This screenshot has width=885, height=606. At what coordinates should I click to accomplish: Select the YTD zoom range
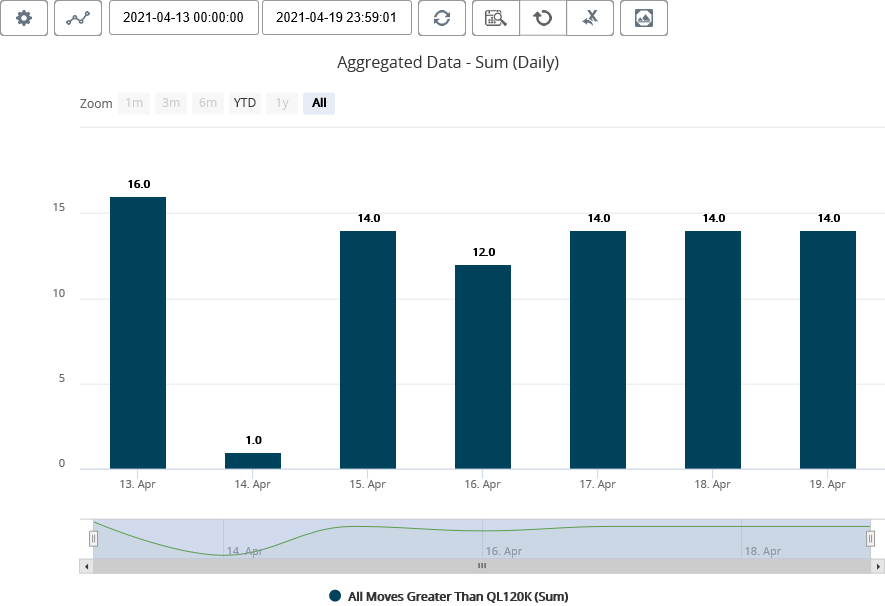coord(245,103)
